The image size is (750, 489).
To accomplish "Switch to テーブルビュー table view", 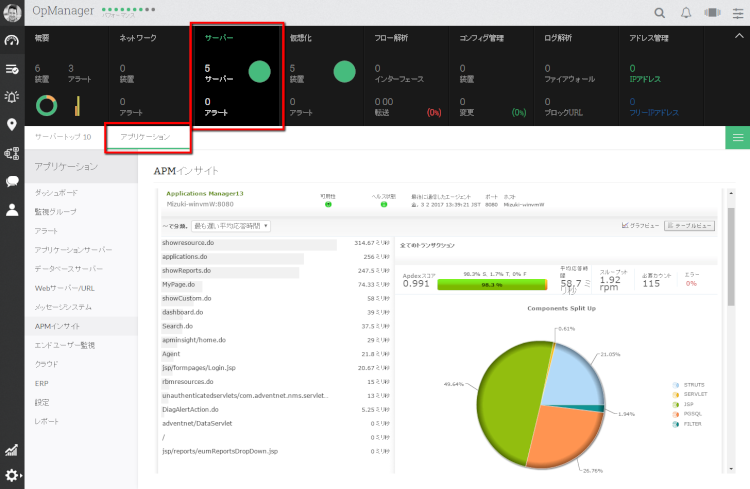I will coord(689,226).
